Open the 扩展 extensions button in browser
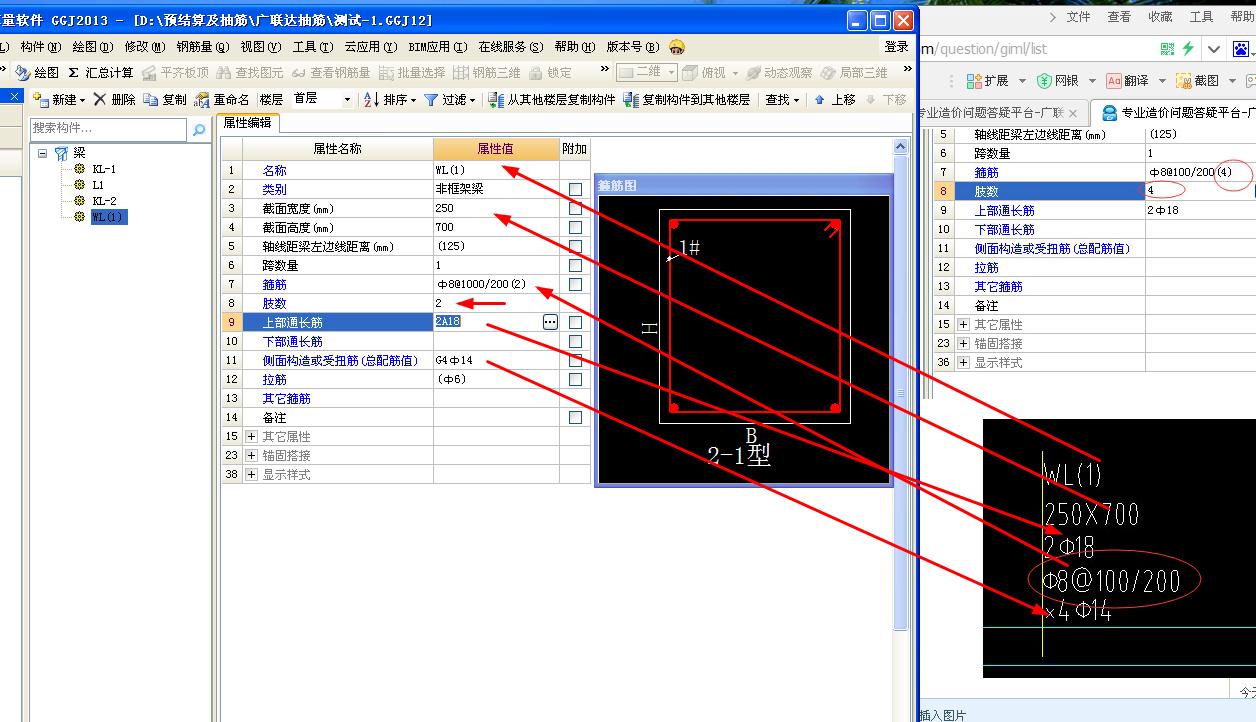The width and height of the screenshot is (1256, 722). click(990, 80)
